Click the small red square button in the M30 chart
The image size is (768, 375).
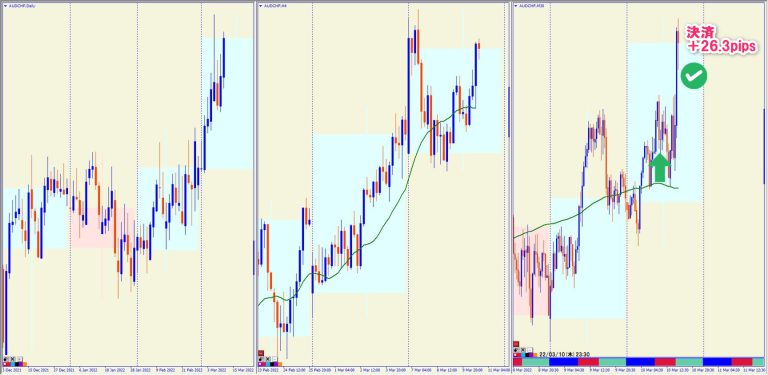coord(516,344)
